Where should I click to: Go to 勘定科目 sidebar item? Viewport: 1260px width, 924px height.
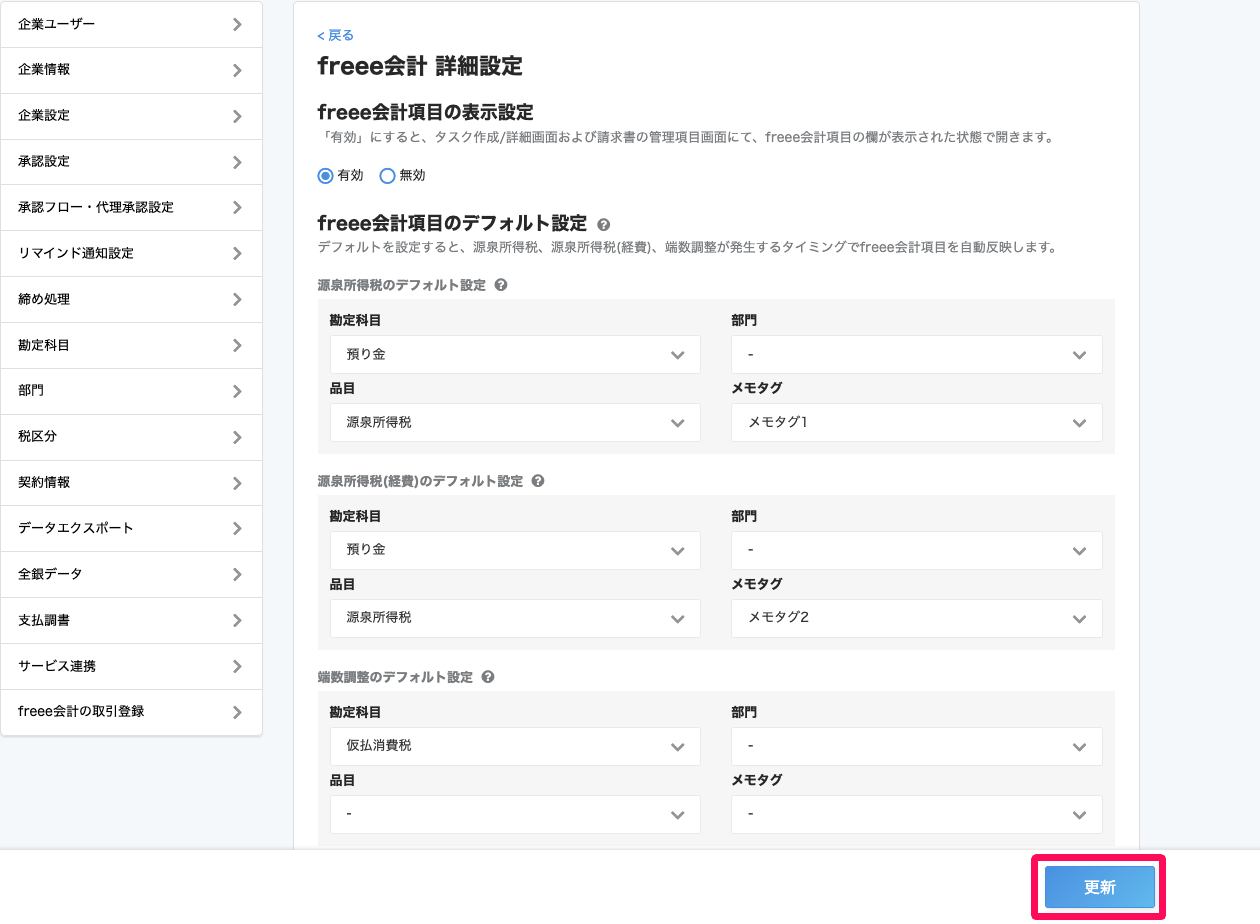click(131, 346)
